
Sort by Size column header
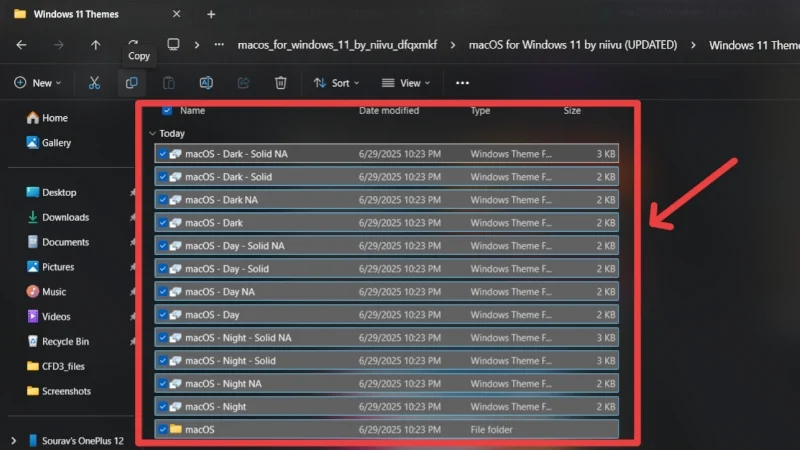(x=572, y=110)
